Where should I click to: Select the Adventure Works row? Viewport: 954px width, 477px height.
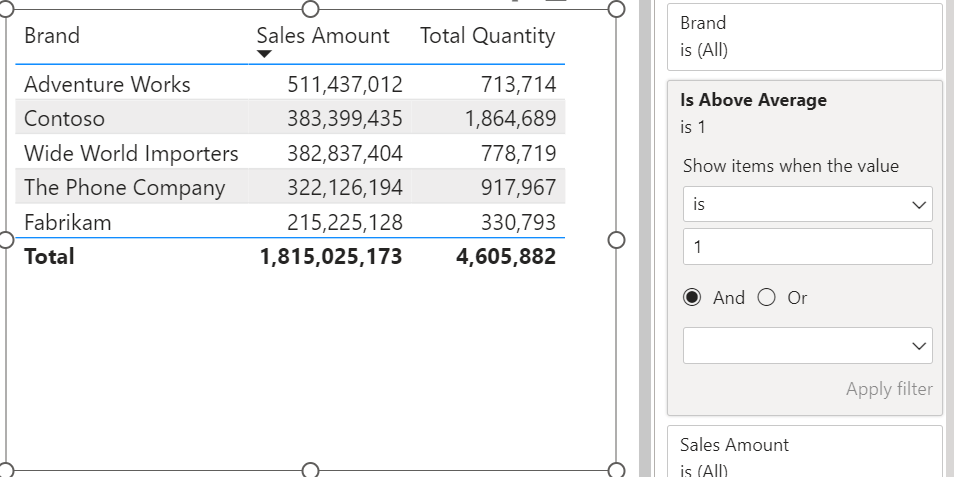(x=107, y=84)
